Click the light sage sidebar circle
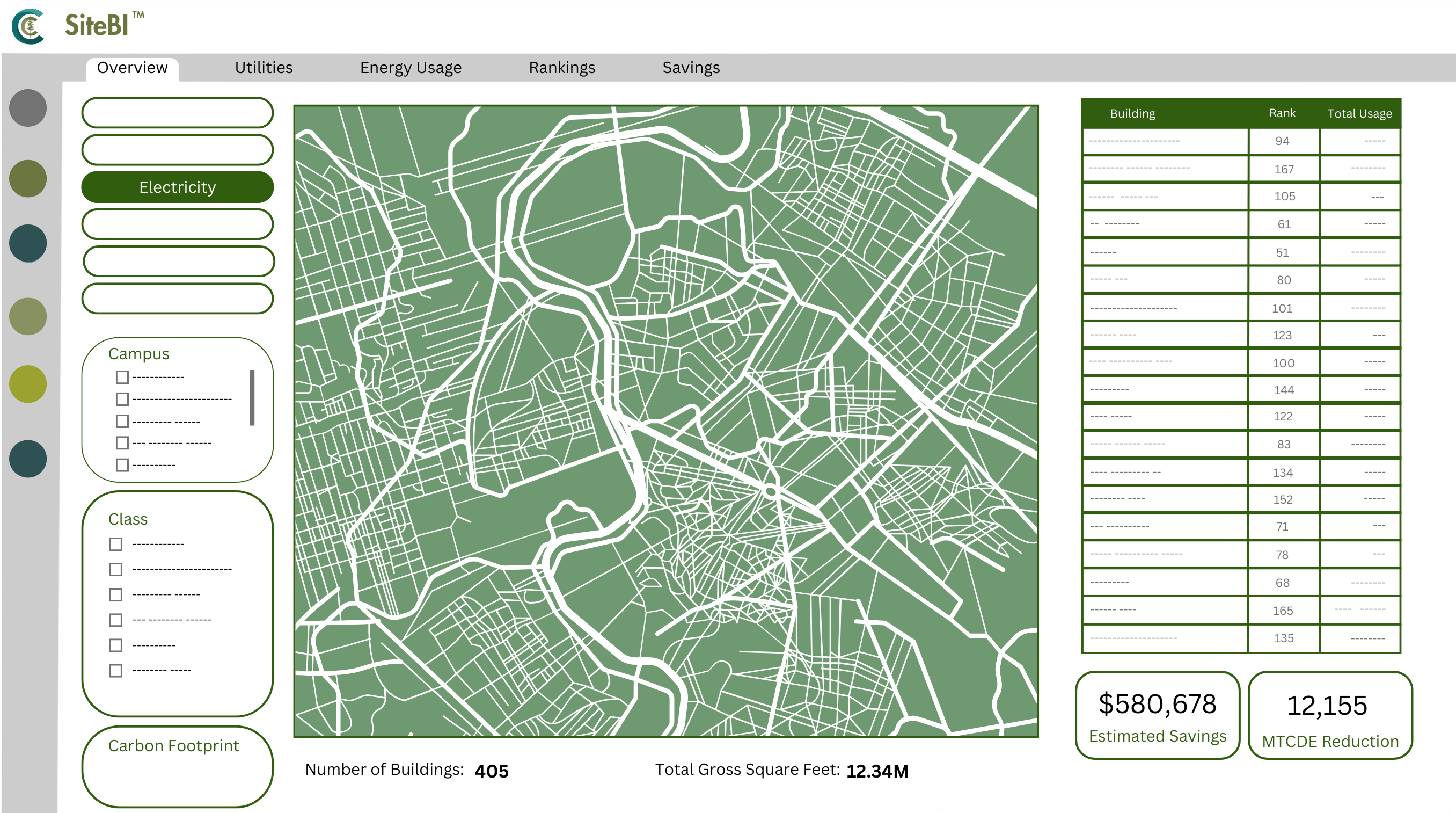This screenshot has height=813, width=1456. [x=28, y=317]
